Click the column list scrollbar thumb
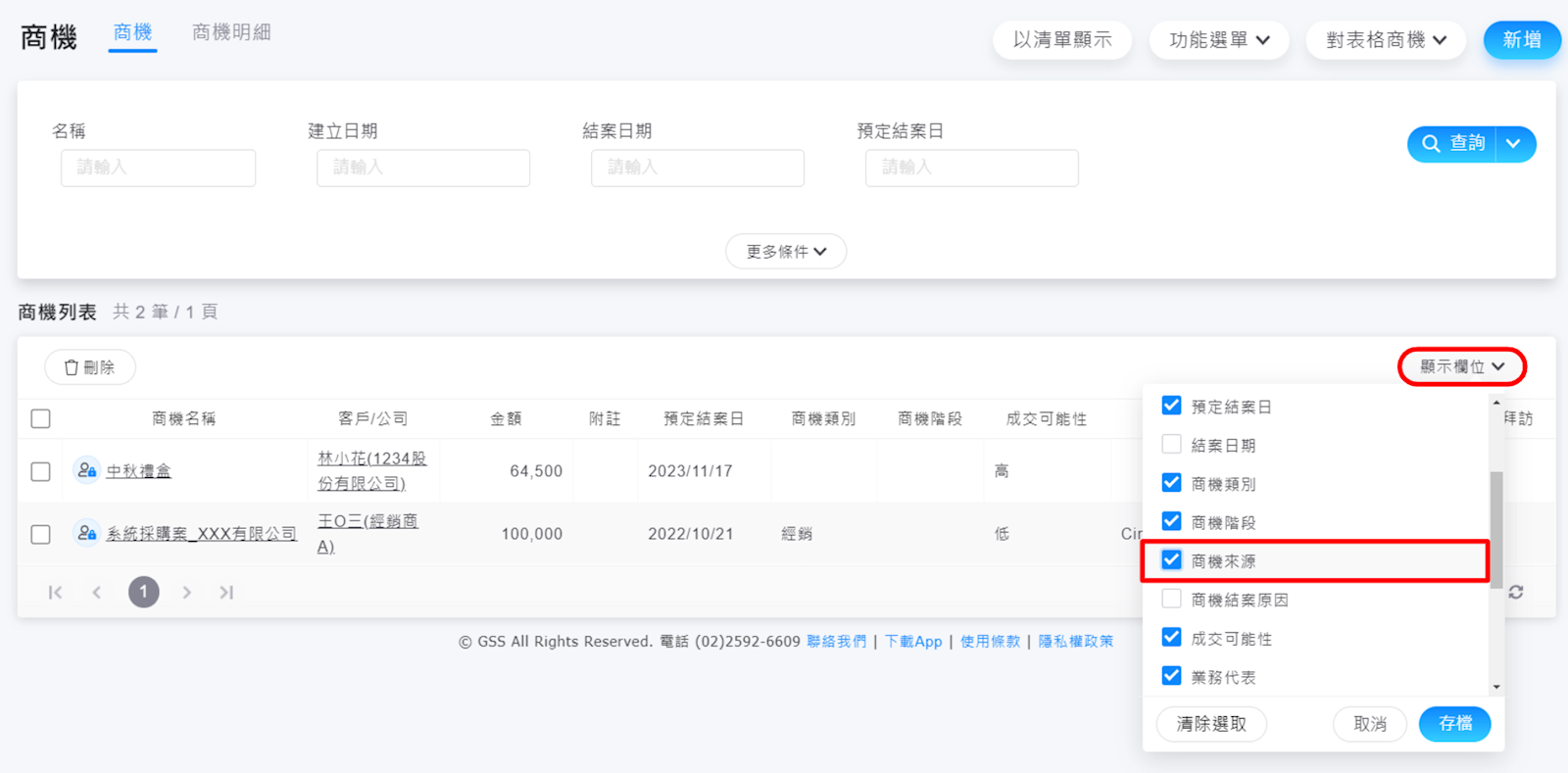Screen dimensions: 1568x773 tap(1495, 529)
